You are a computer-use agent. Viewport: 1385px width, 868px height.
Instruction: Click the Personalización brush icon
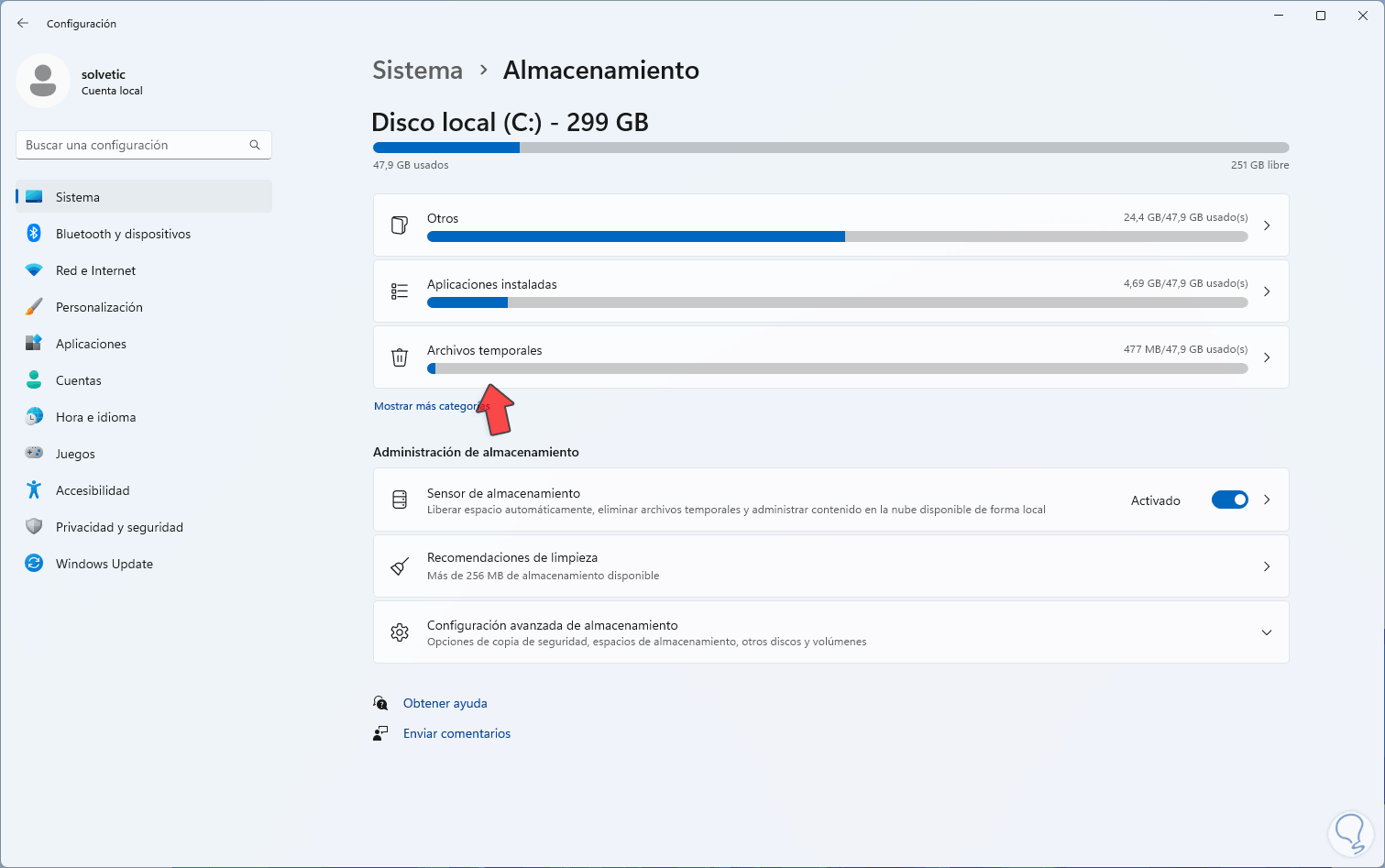click(34, 307)
